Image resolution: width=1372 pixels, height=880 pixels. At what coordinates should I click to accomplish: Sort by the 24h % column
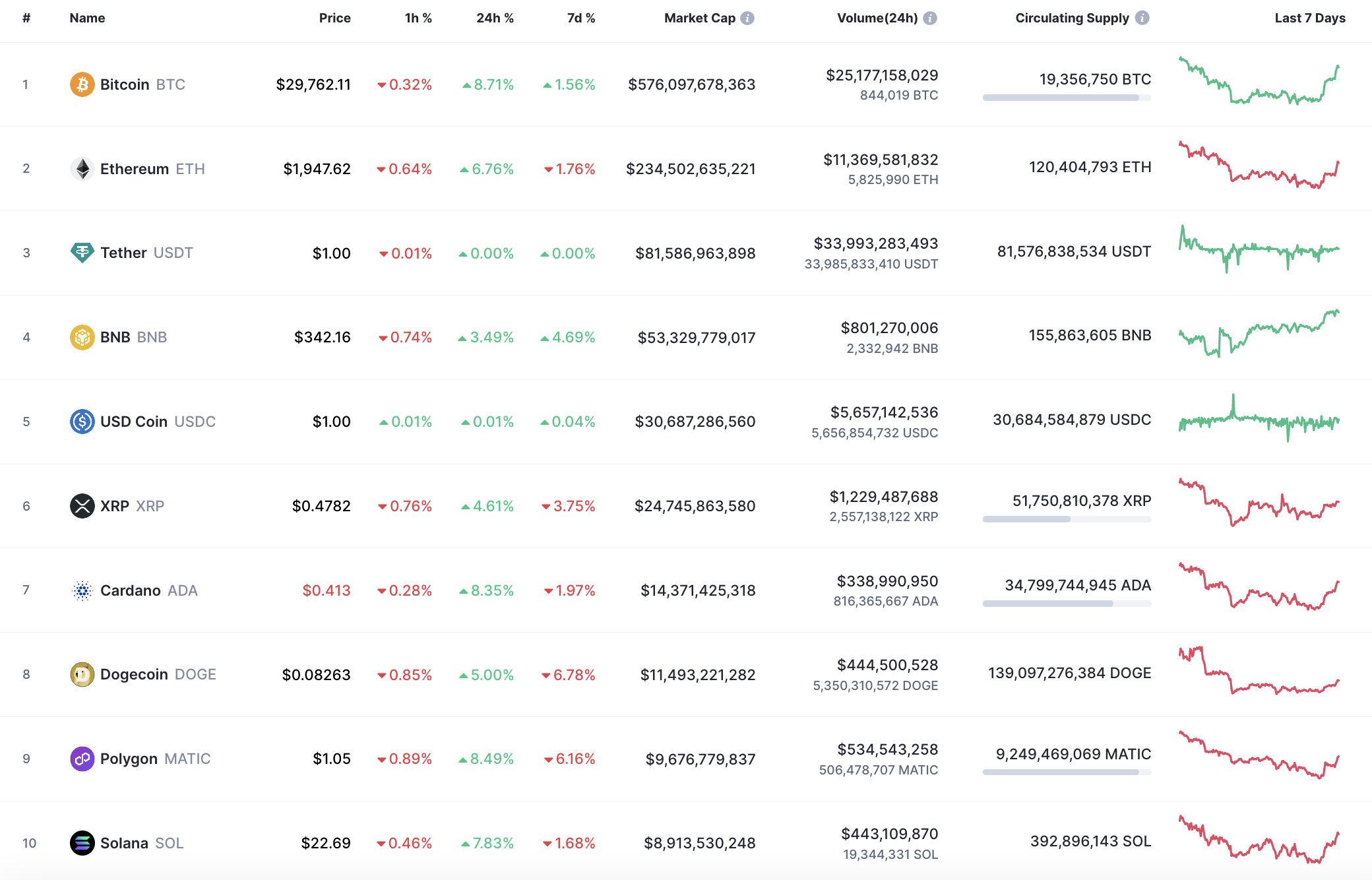pos(495,18)
